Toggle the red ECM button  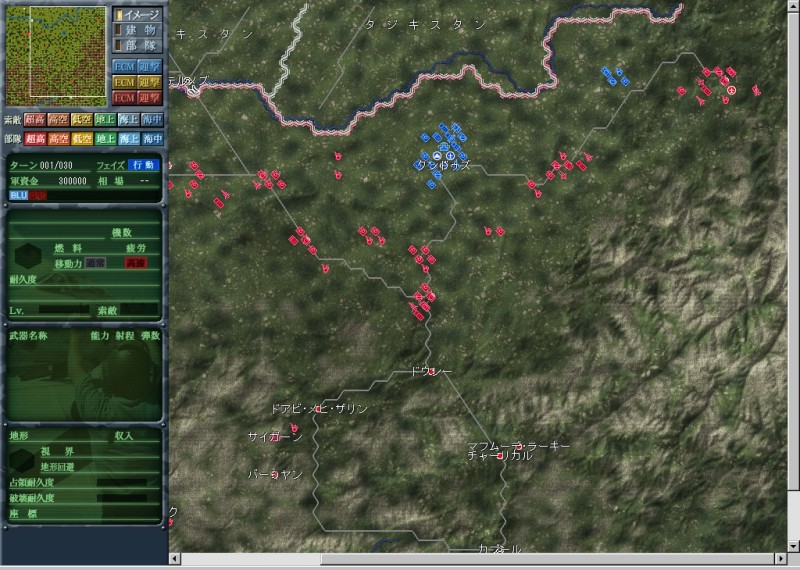pos(124,97)
